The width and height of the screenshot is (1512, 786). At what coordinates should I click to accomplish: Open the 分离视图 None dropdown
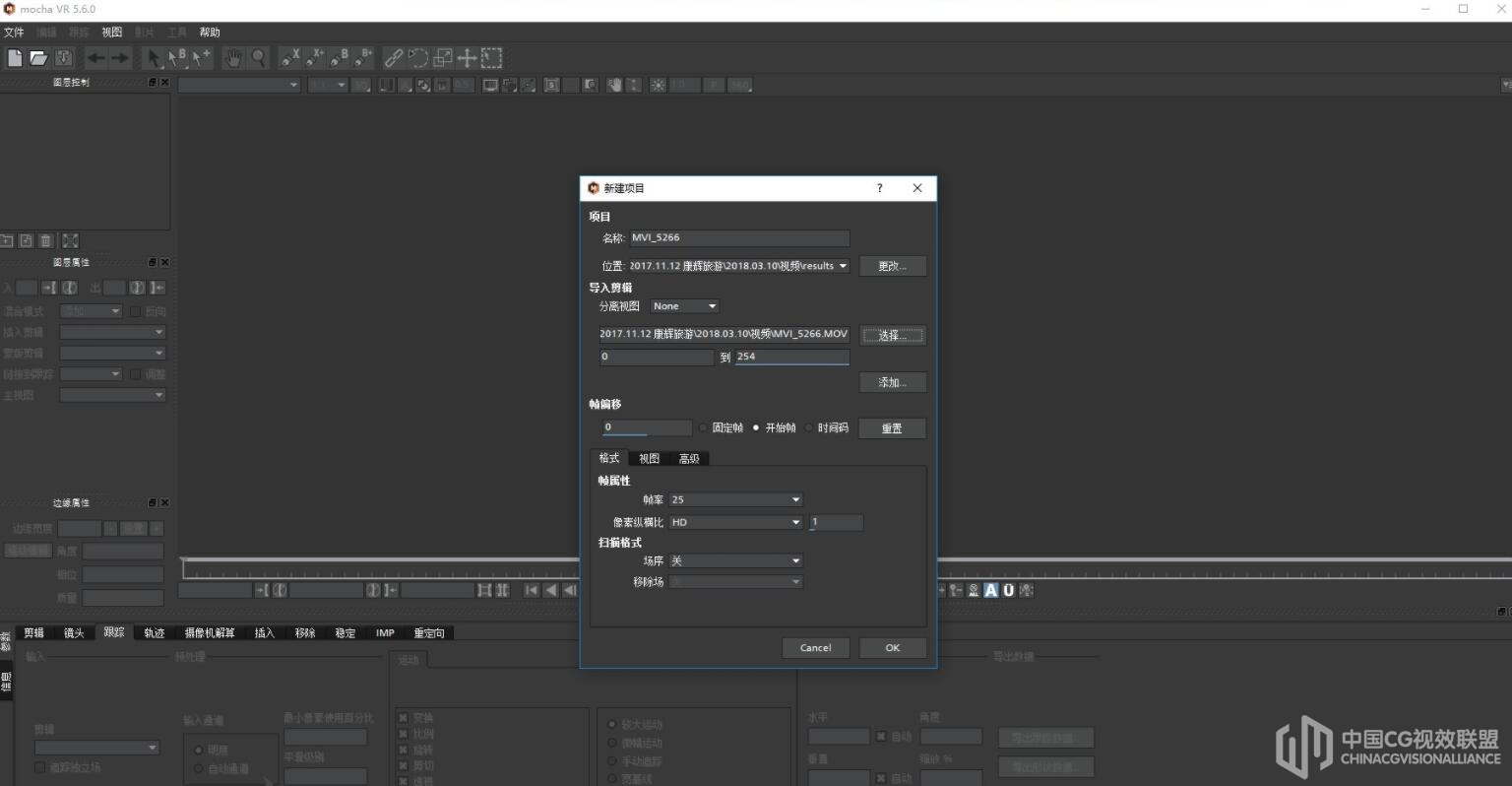click(x=684, y=306)
